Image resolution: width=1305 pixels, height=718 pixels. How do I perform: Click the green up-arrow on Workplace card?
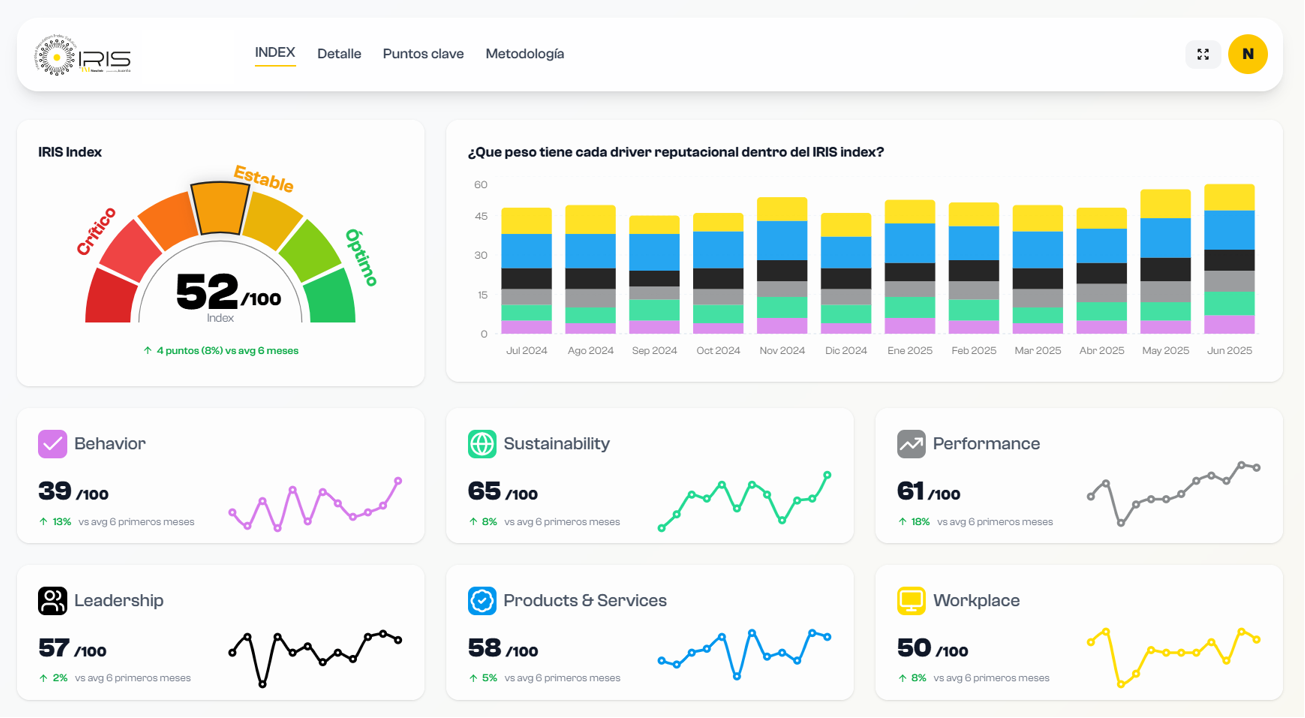click(900, 677)
